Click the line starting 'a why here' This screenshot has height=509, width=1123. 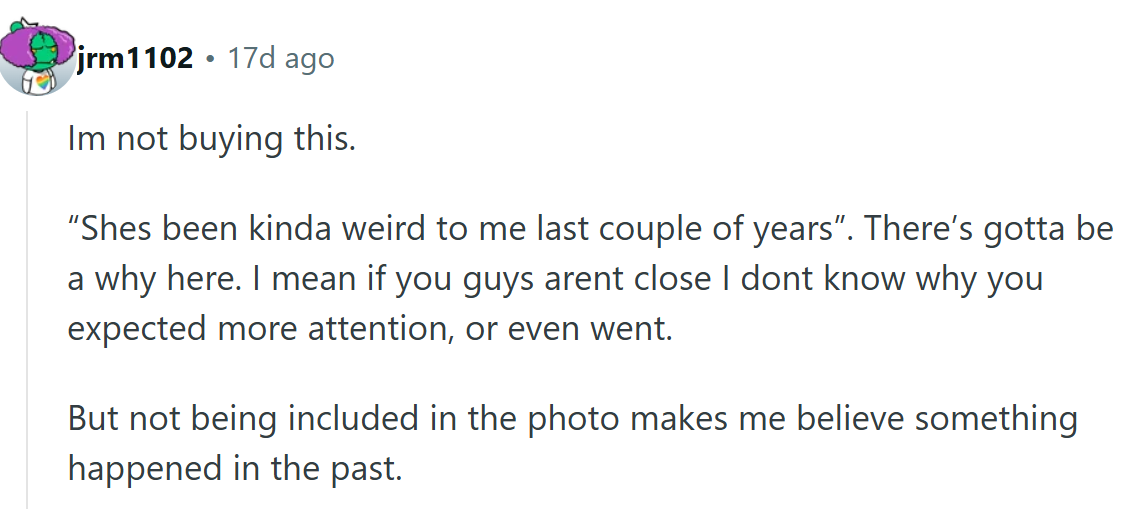(x=555, y=278)
